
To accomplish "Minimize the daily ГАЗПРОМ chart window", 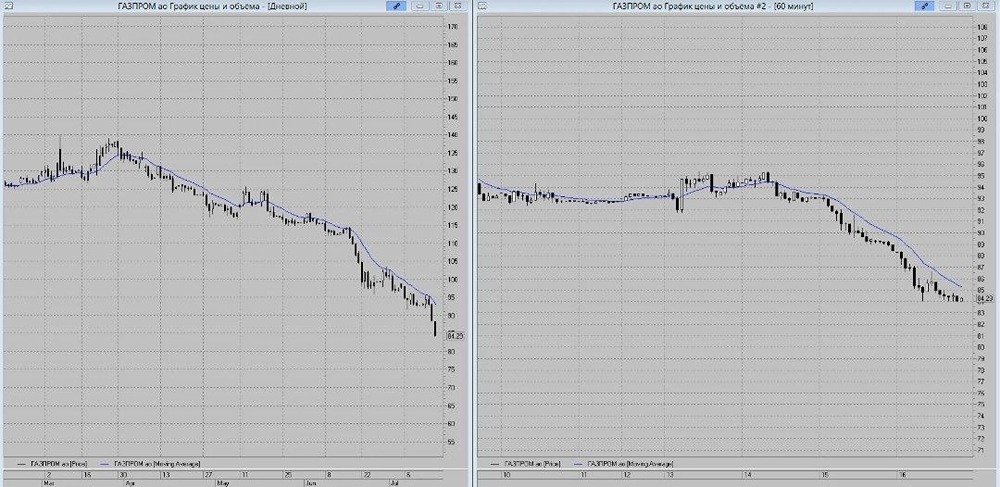I will coord(420,6).
